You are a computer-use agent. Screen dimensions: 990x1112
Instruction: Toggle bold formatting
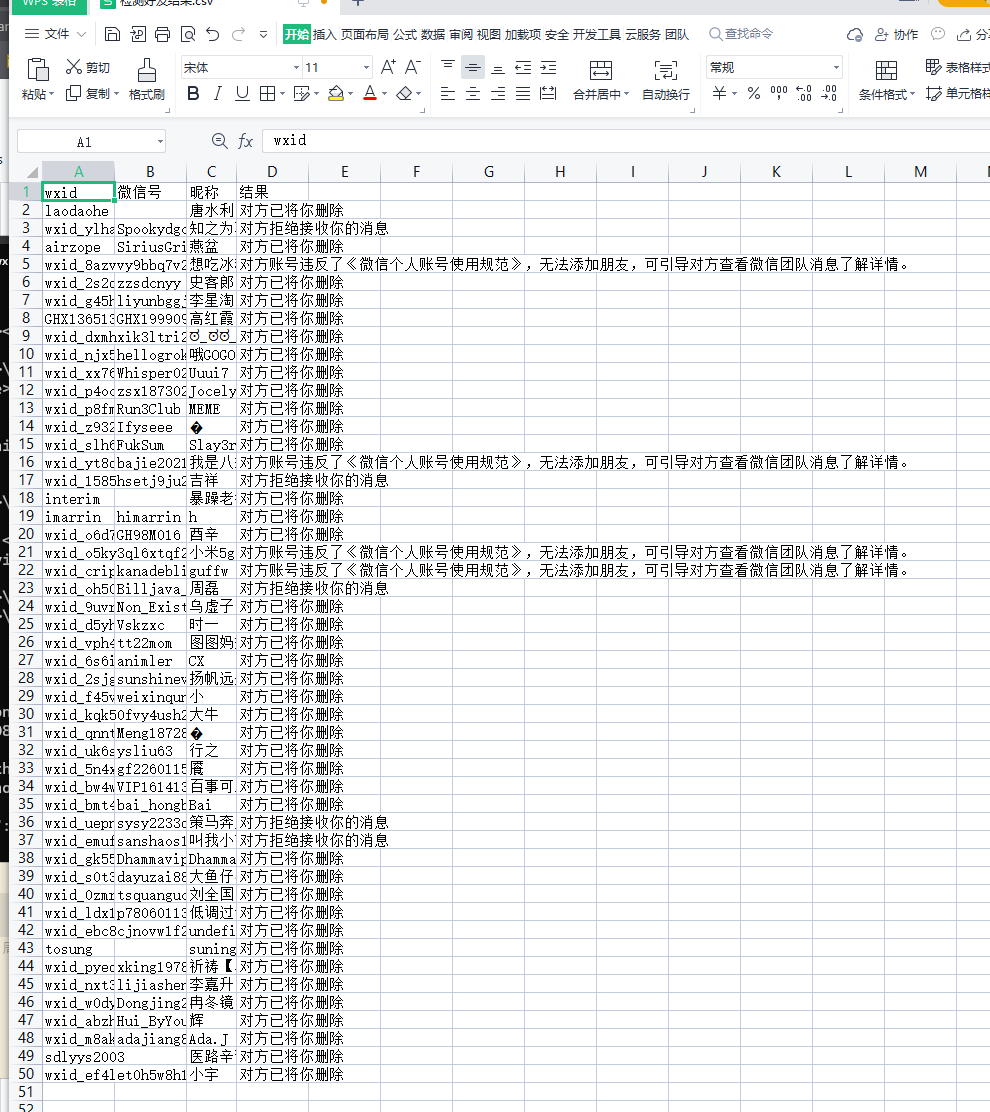pos(193,94)
